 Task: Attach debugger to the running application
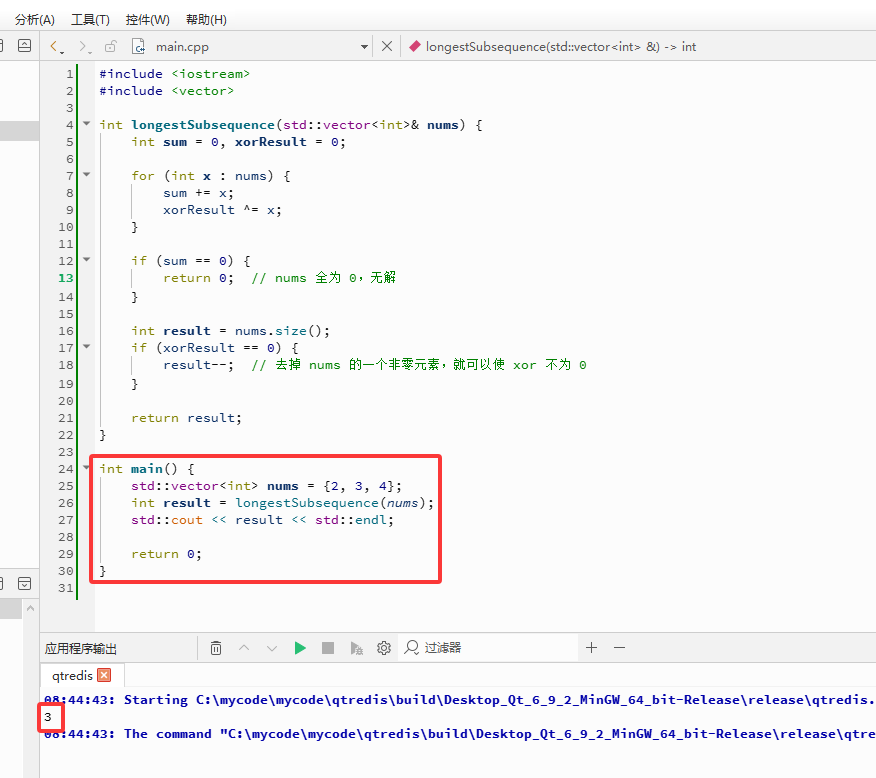tap(356, 648)
